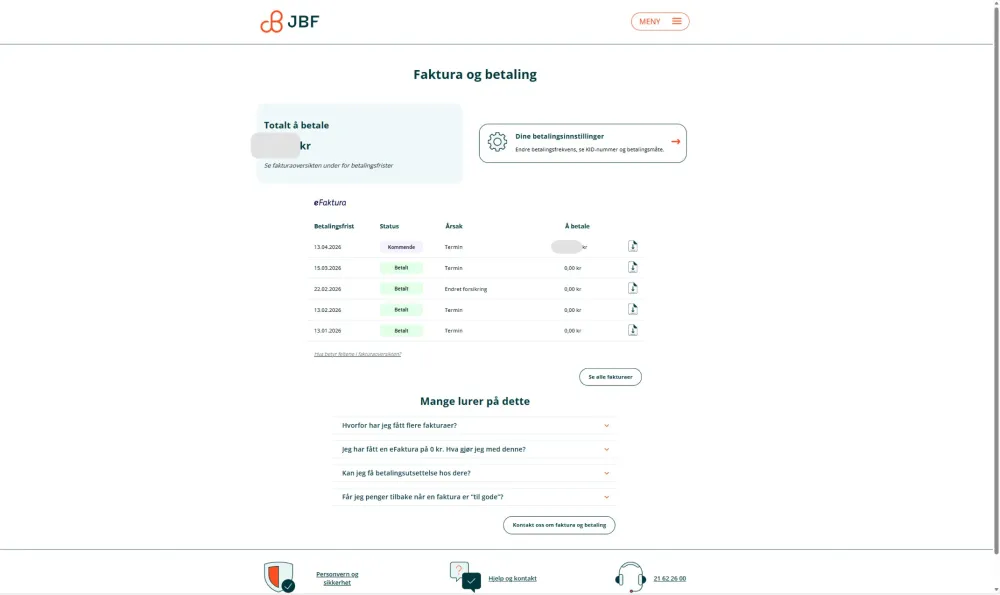Download invoice due 13.04.2026
The height and width of the screenshot is (595, 1000).
633,246
